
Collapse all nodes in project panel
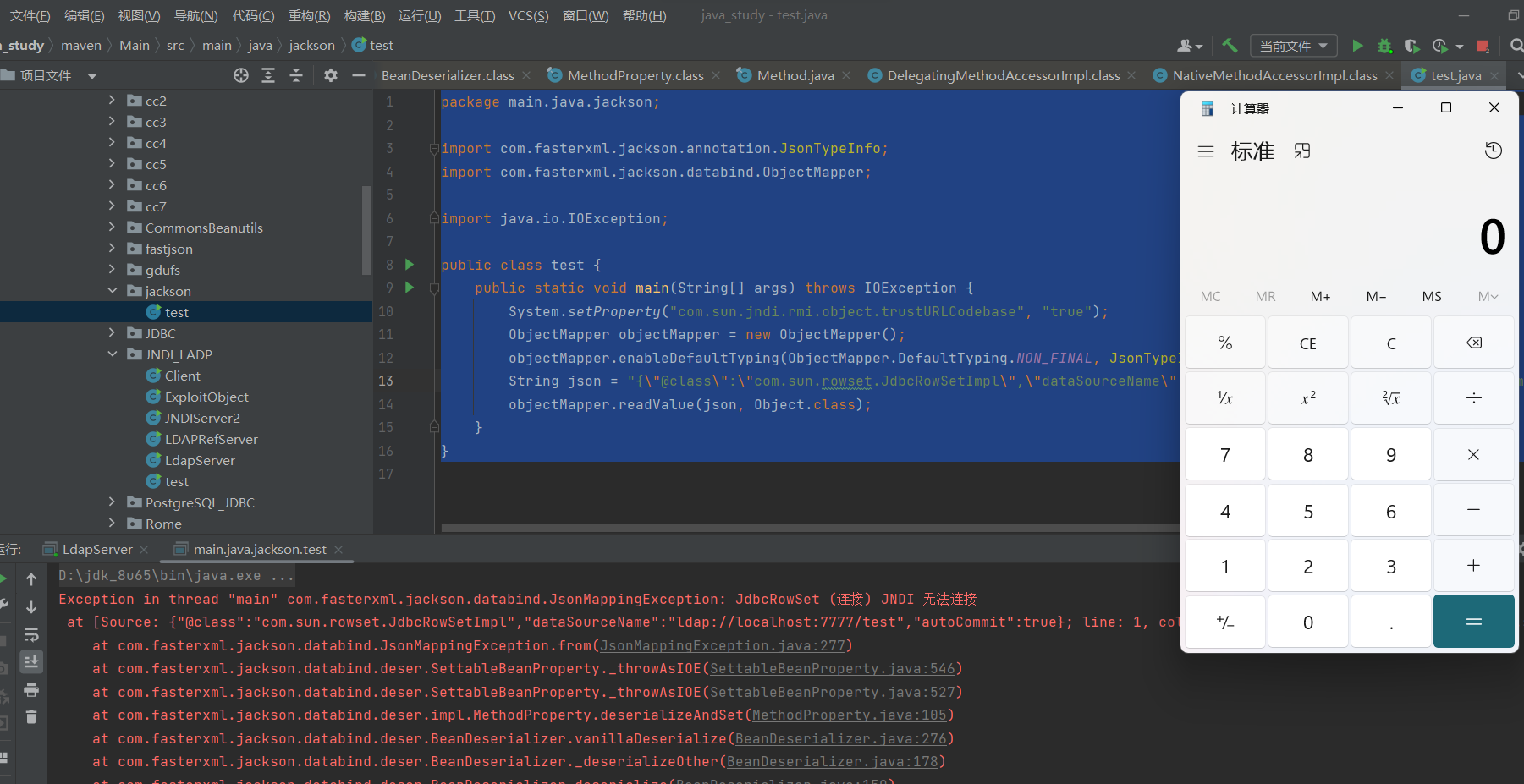pos(296,75)
